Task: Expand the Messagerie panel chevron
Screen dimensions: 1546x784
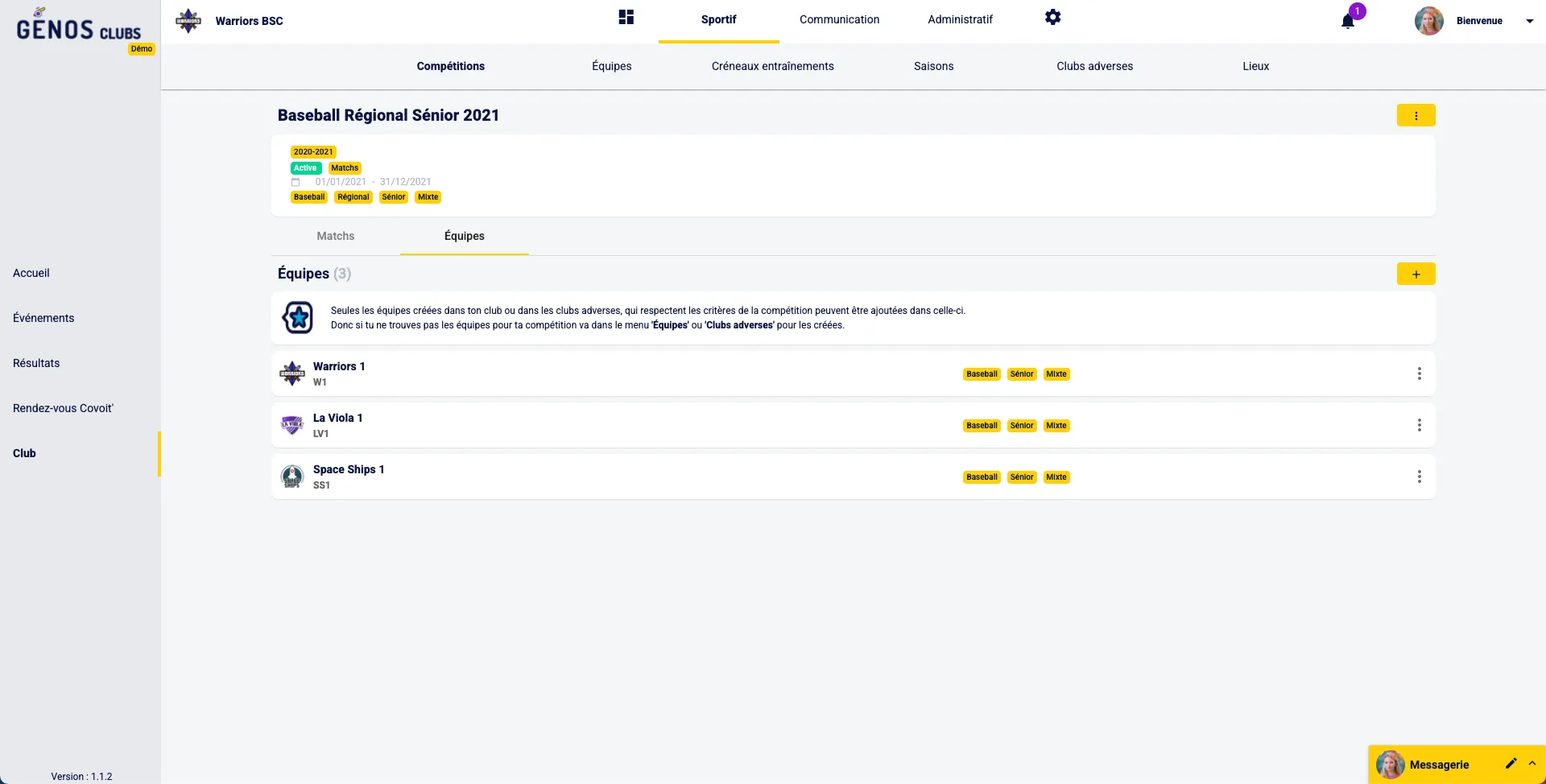Action: coord(1532,763)
